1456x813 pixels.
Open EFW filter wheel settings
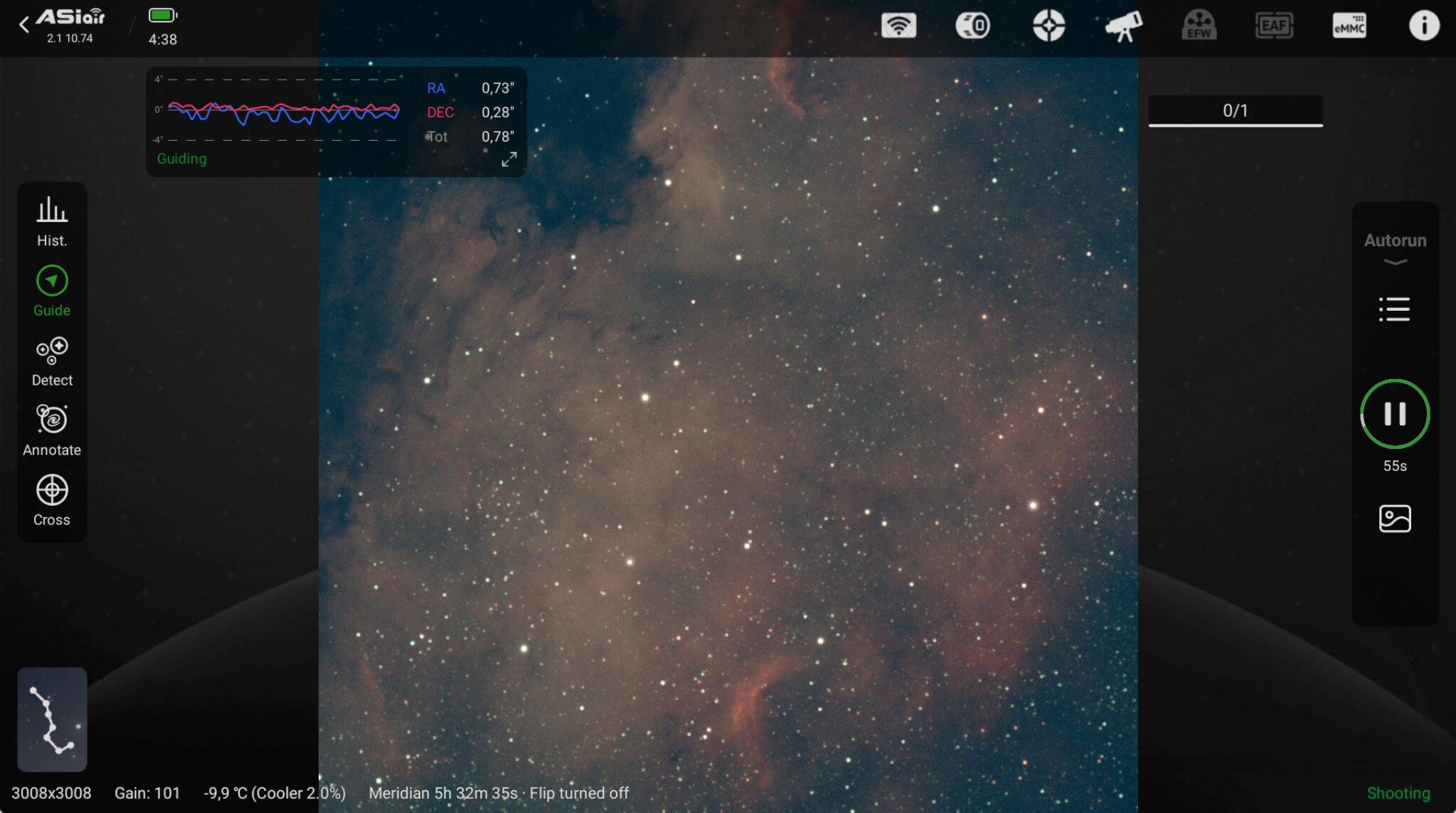1199,26
